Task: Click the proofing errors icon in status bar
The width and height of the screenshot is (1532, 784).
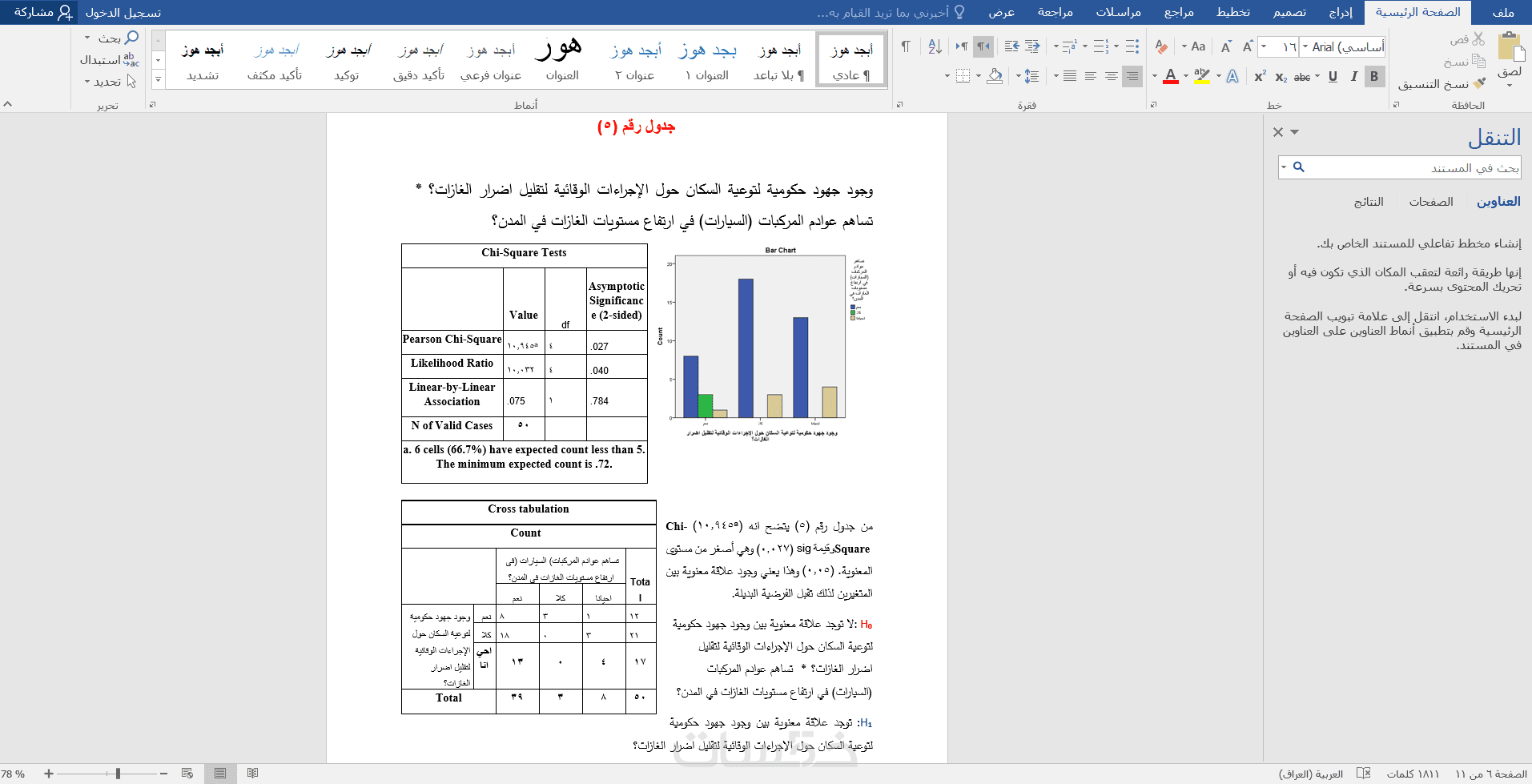Action: pyautogui.click(x=1363, y=774)
